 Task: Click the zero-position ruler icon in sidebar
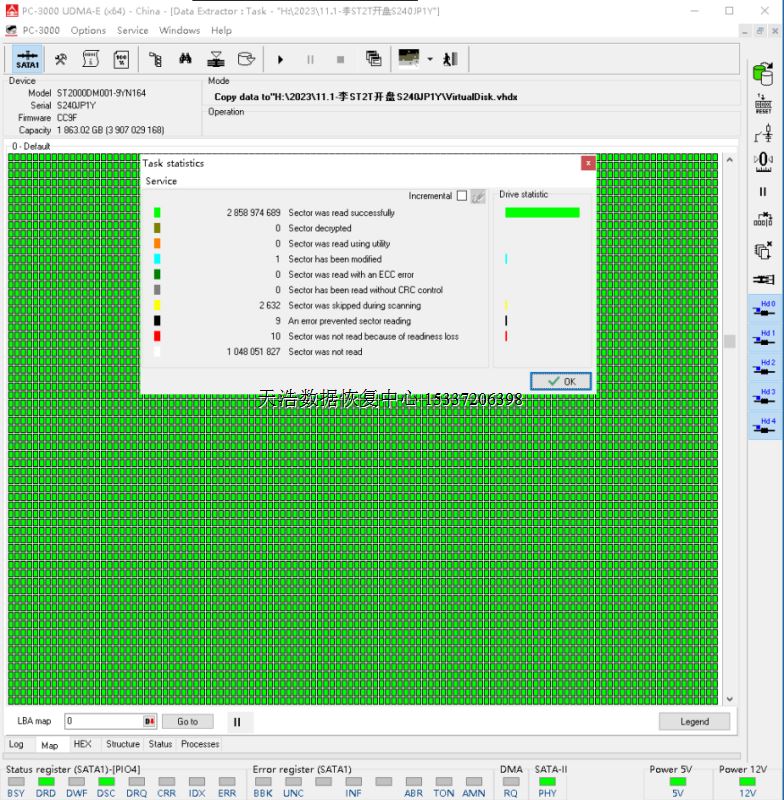point(763,160)
